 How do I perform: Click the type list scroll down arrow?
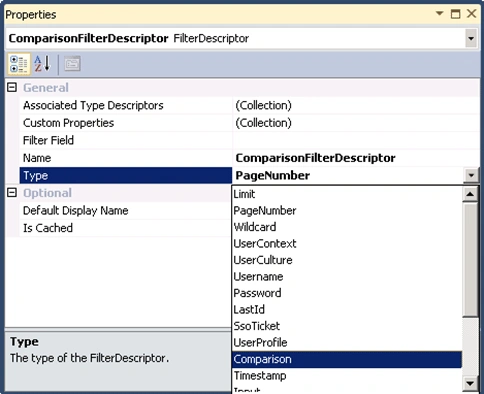click(x=470, y=383)
